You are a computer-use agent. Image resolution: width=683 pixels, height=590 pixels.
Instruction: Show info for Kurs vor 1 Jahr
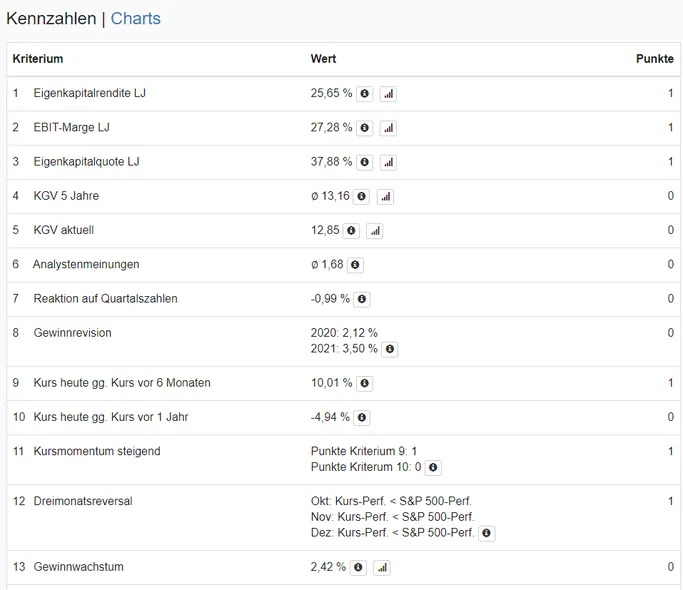[362, 417]
